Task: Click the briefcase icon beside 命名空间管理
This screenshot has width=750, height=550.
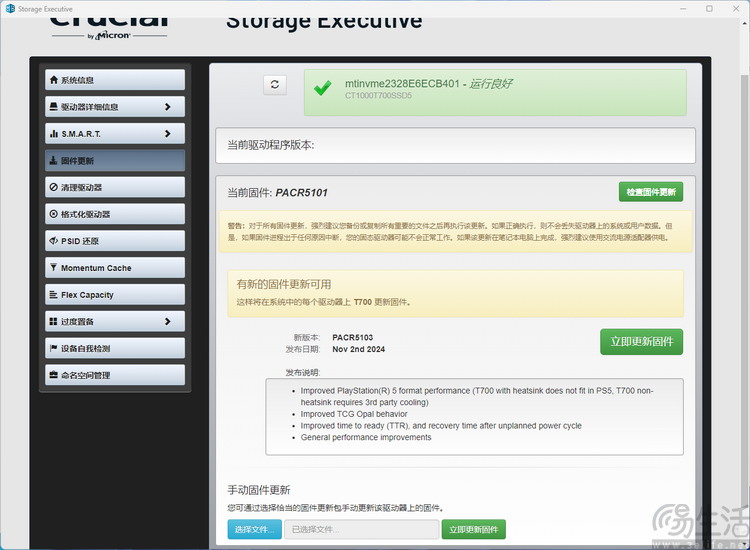Action: point(54,374)
